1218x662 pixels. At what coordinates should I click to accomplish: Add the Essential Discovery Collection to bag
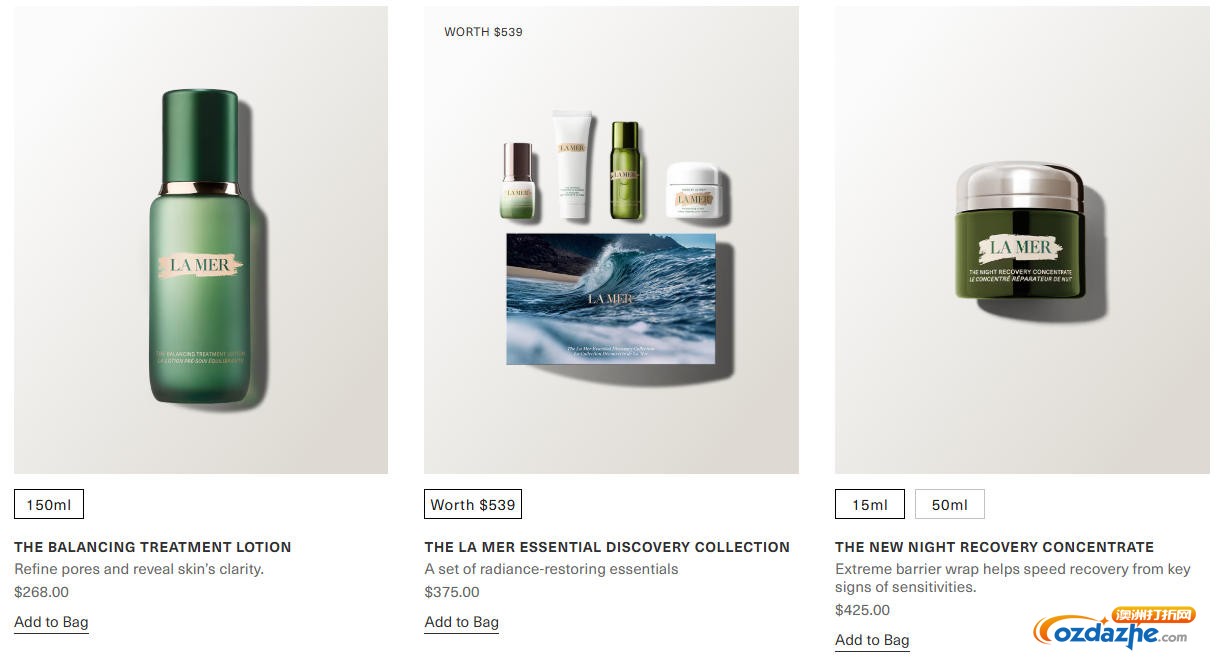tap(462, 622)
